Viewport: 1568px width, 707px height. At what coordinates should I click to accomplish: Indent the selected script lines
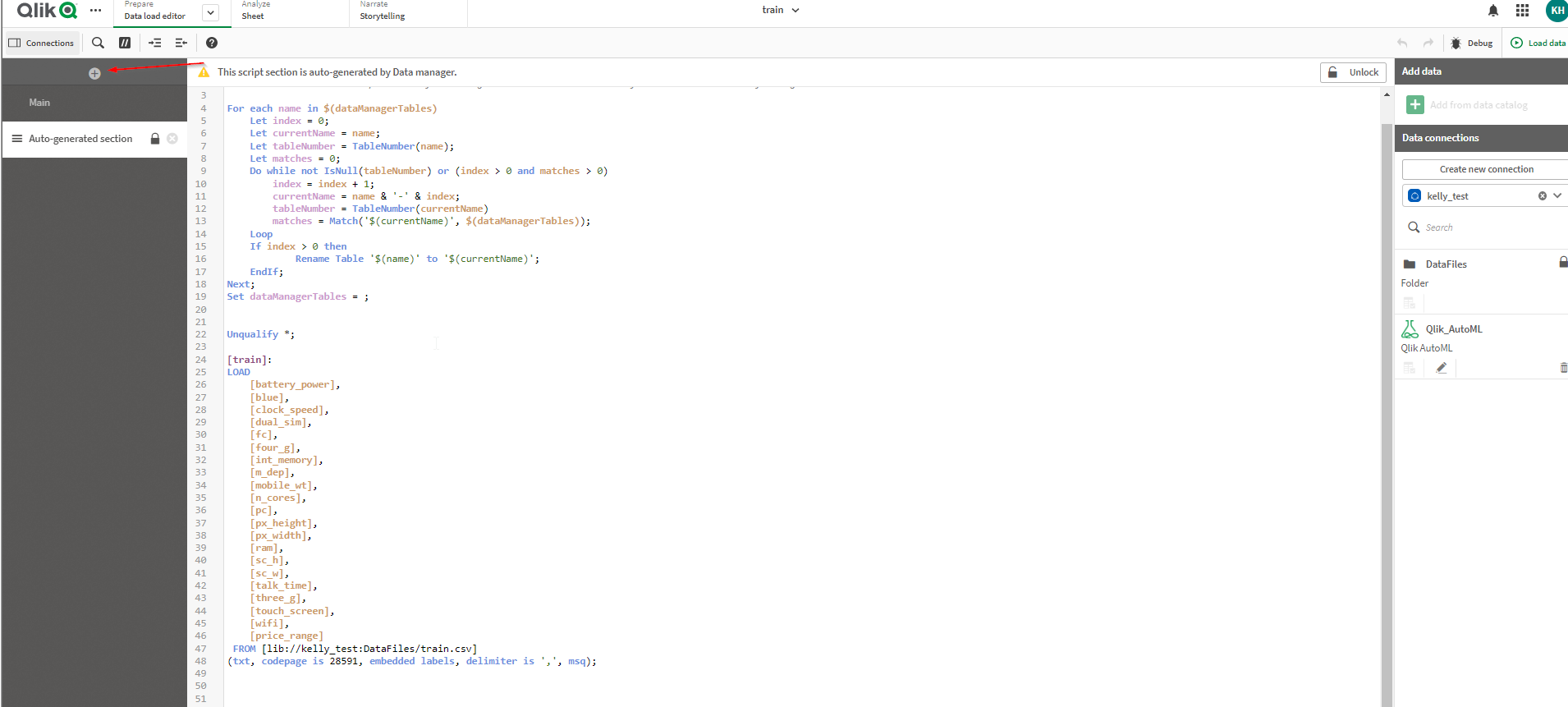pyautogui.click(x=155, y=43)
